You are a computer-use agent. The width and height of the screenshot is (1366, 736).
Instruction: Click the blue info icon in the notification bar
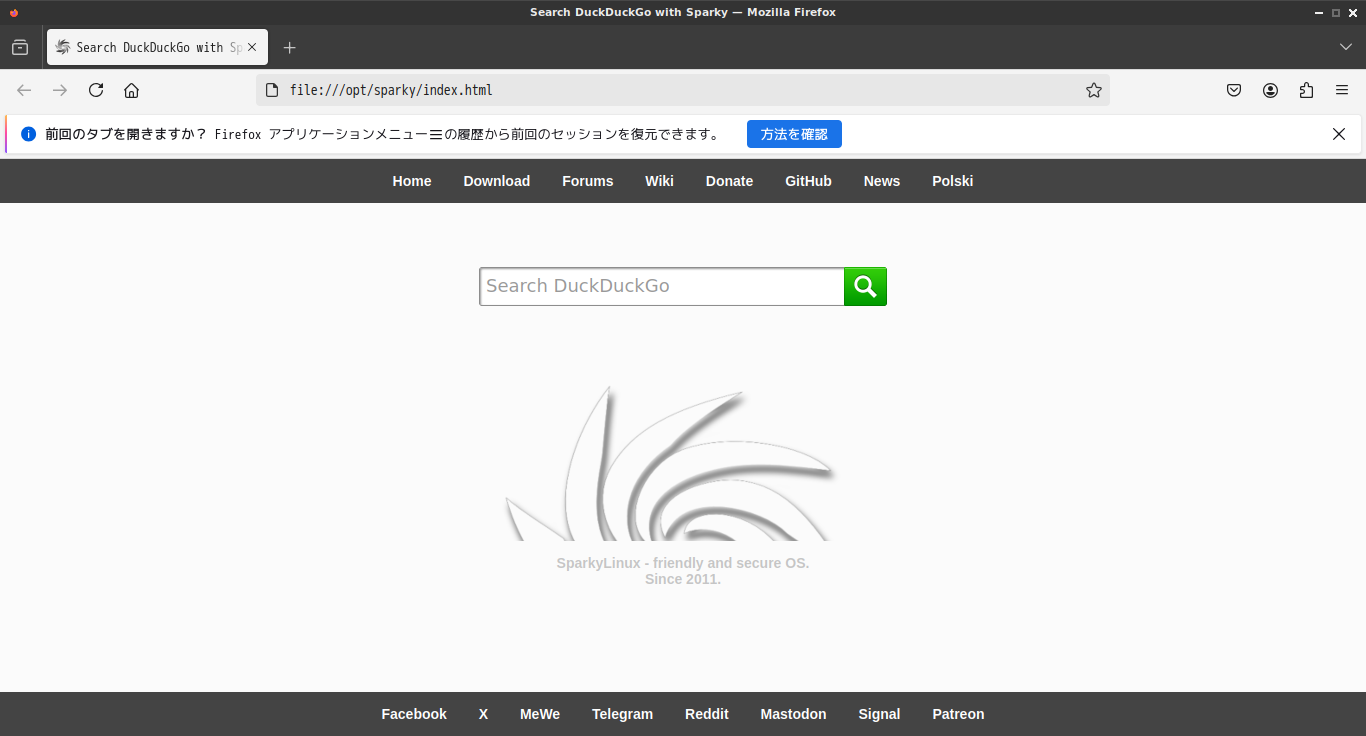point(28,134)
